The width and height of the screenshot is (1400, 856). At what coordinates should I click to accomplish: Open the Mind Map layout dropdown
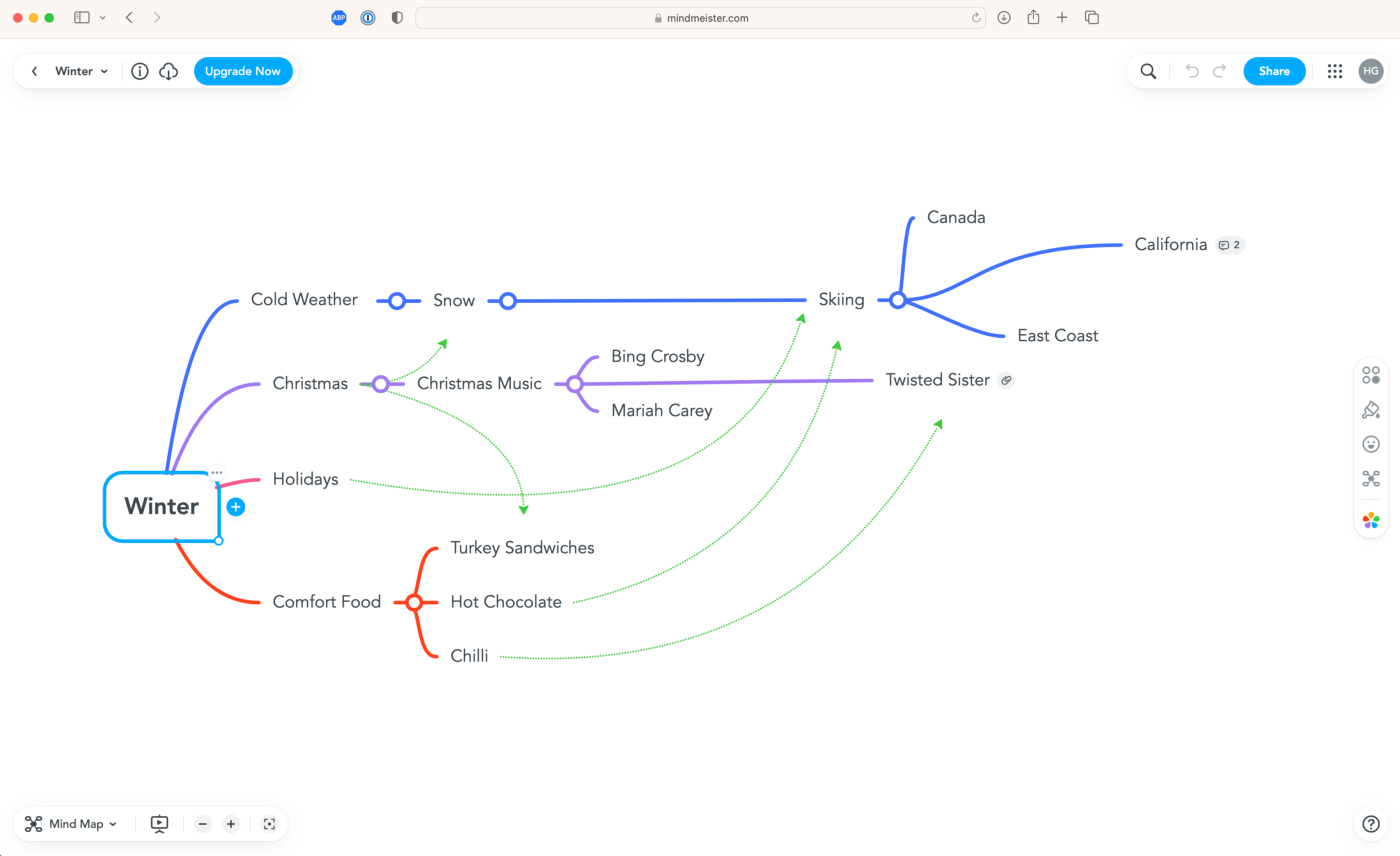click(72, 824)
